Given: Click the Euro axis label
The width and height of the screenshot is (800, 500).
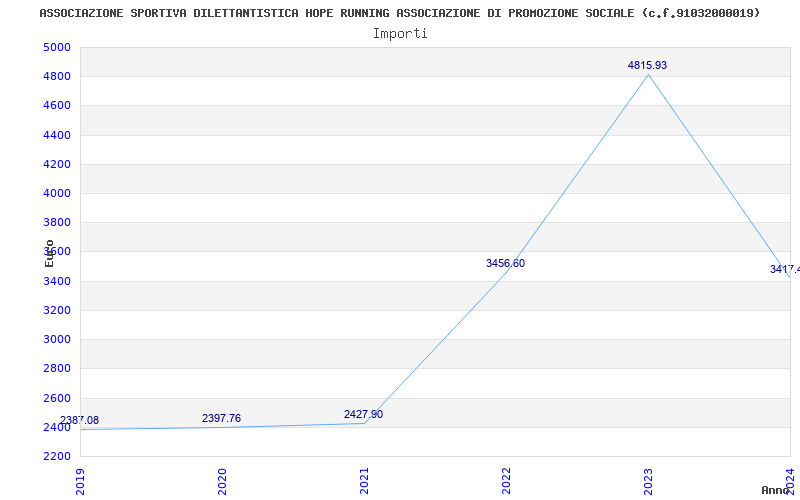Looking at the screenshot, I should [49, 253].
